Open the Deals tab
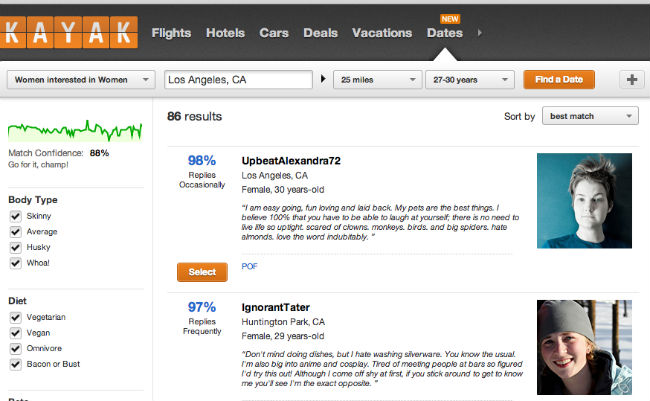The width and height of the screenshot is (650, 401). coord(320,33)
